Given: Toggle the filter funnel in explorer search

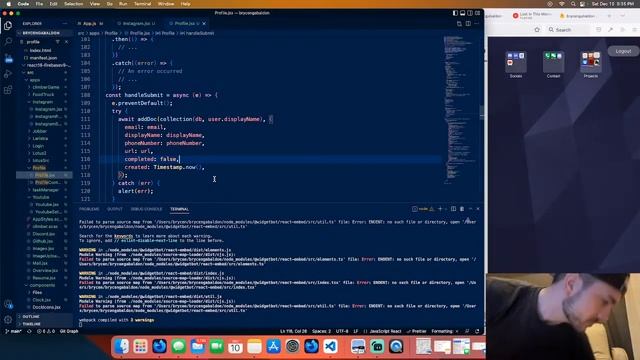Looking at the screenshot, I should (x=58, y=42).
